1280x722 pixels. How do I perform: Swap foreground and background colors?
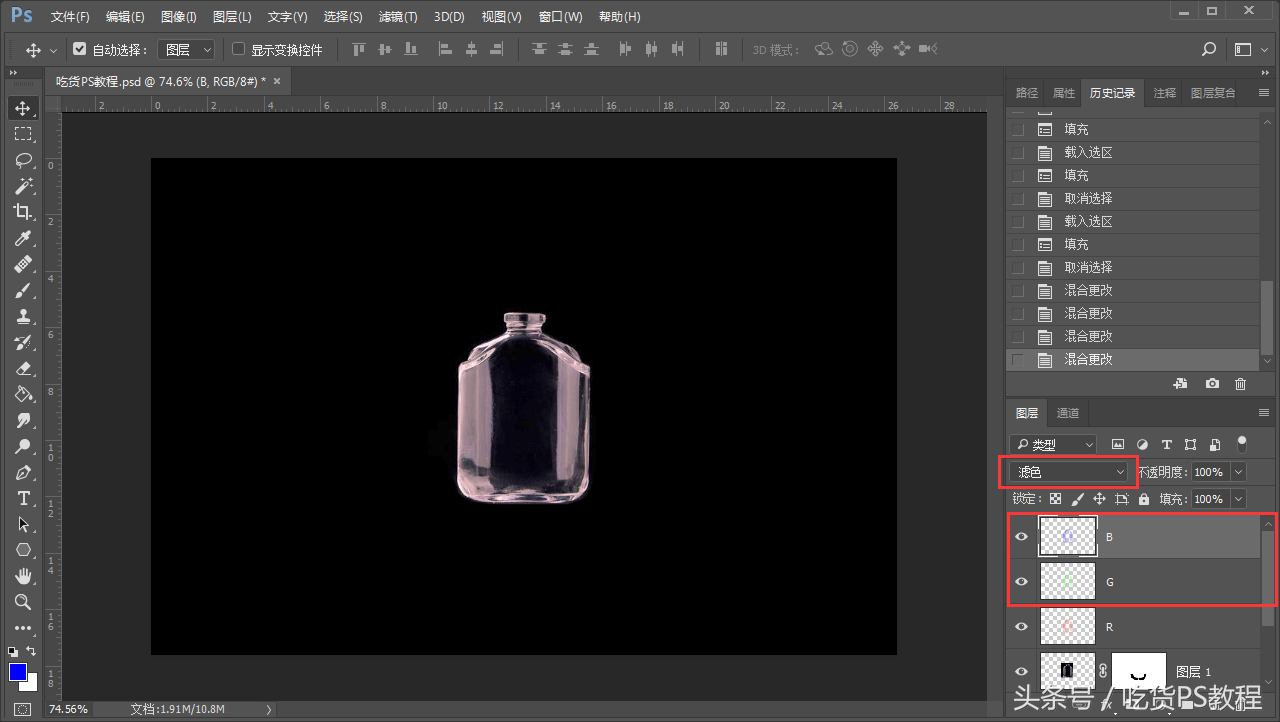(31, 652)
